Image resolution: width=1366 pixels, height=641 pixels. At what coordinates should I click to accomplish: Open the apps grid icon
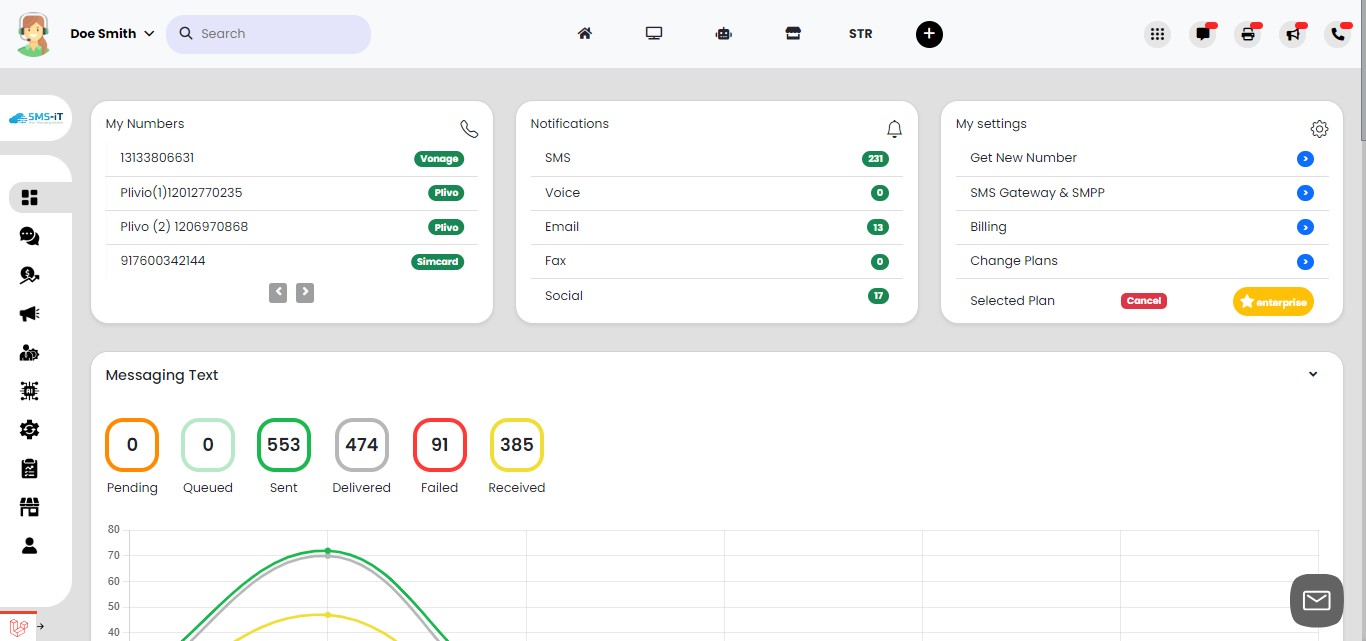1157,34
